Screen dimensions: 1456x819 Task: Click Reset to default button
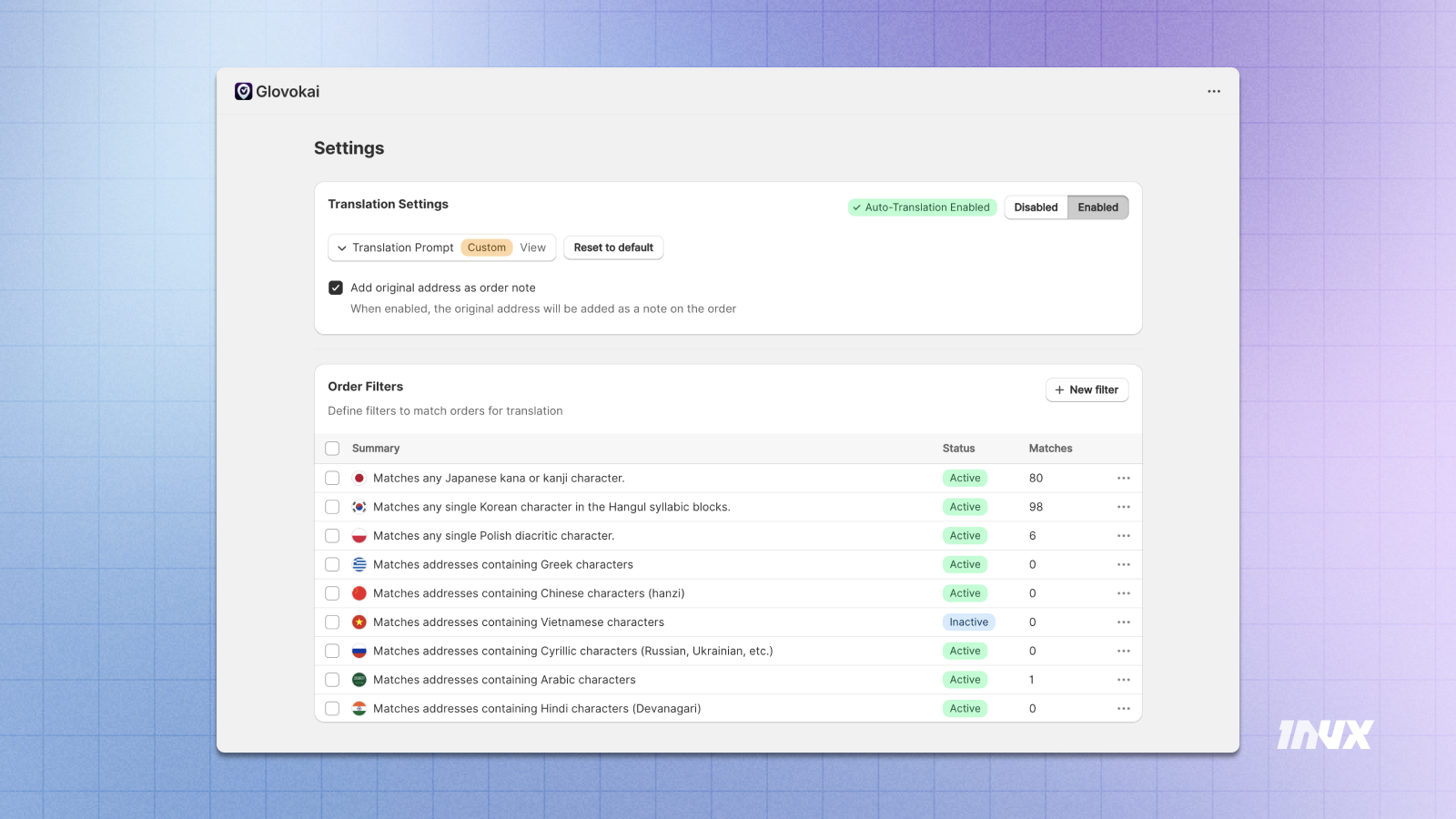(x=613, y=248)
